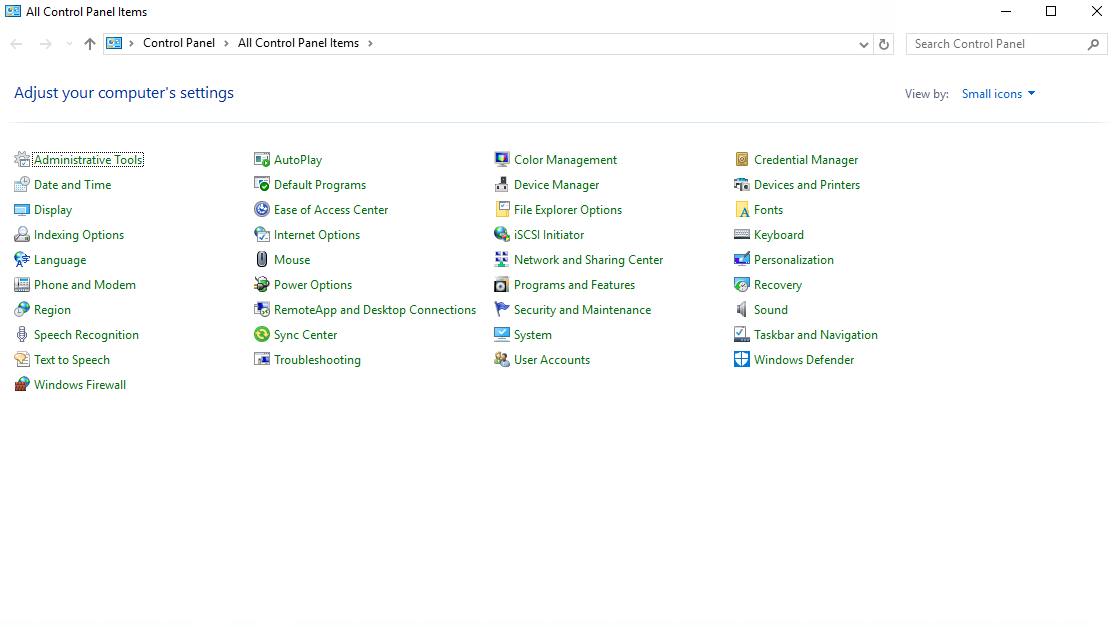Maximize the Control Panel window
Image resolution: width=1118 pixels, height=627 pixels.
[1051, 11]
